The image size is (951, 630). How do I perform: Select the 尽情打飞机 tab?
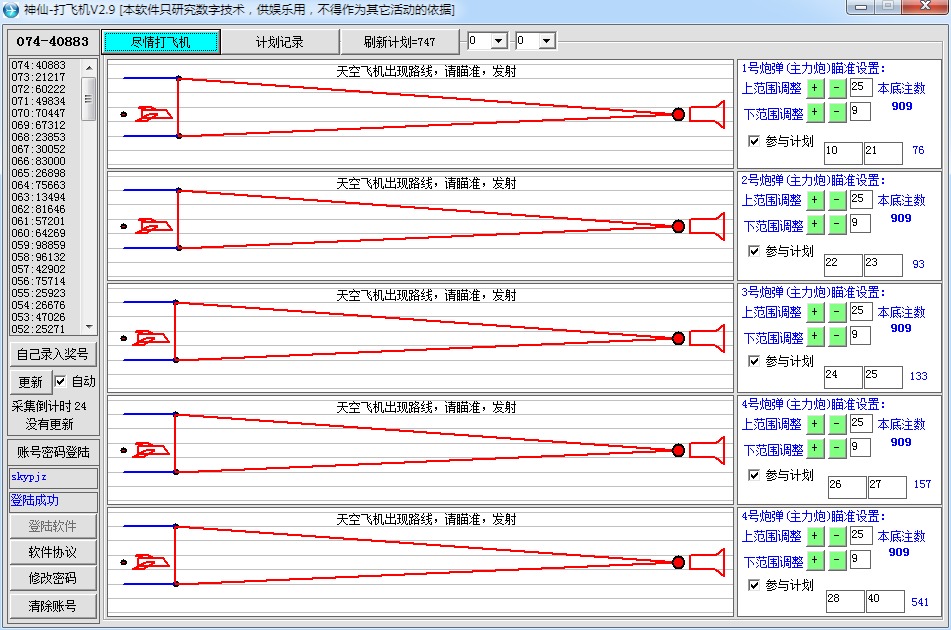pos(160,42)
